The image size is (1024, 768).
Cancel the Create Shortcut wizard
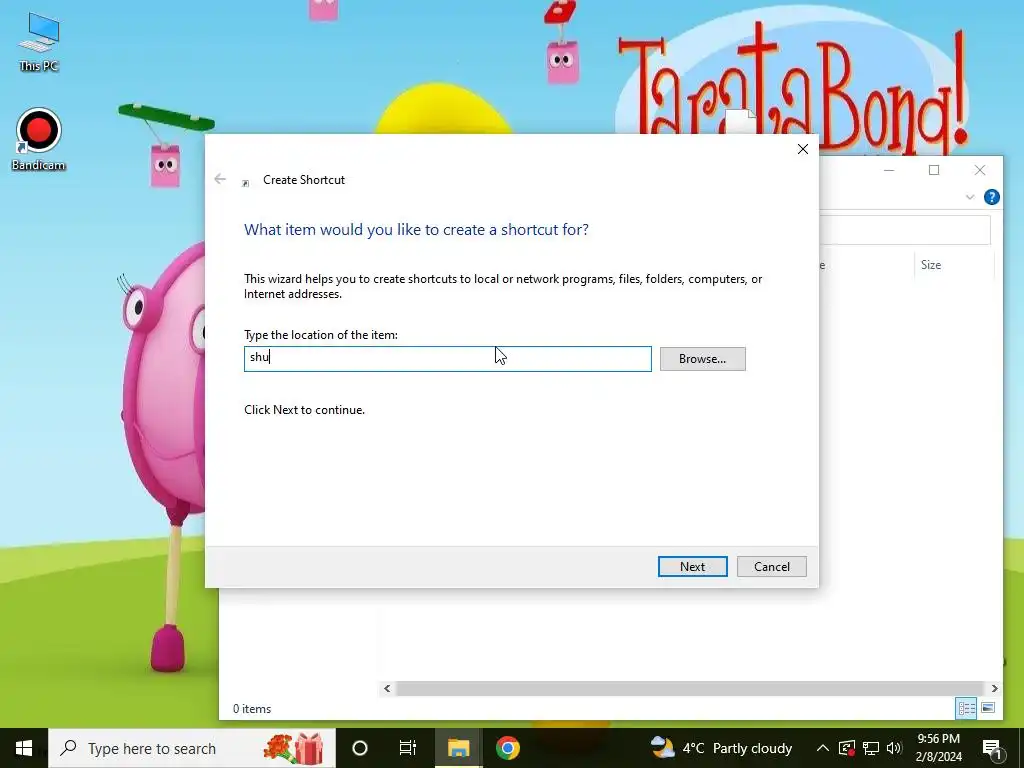click(x=771, y=566)
